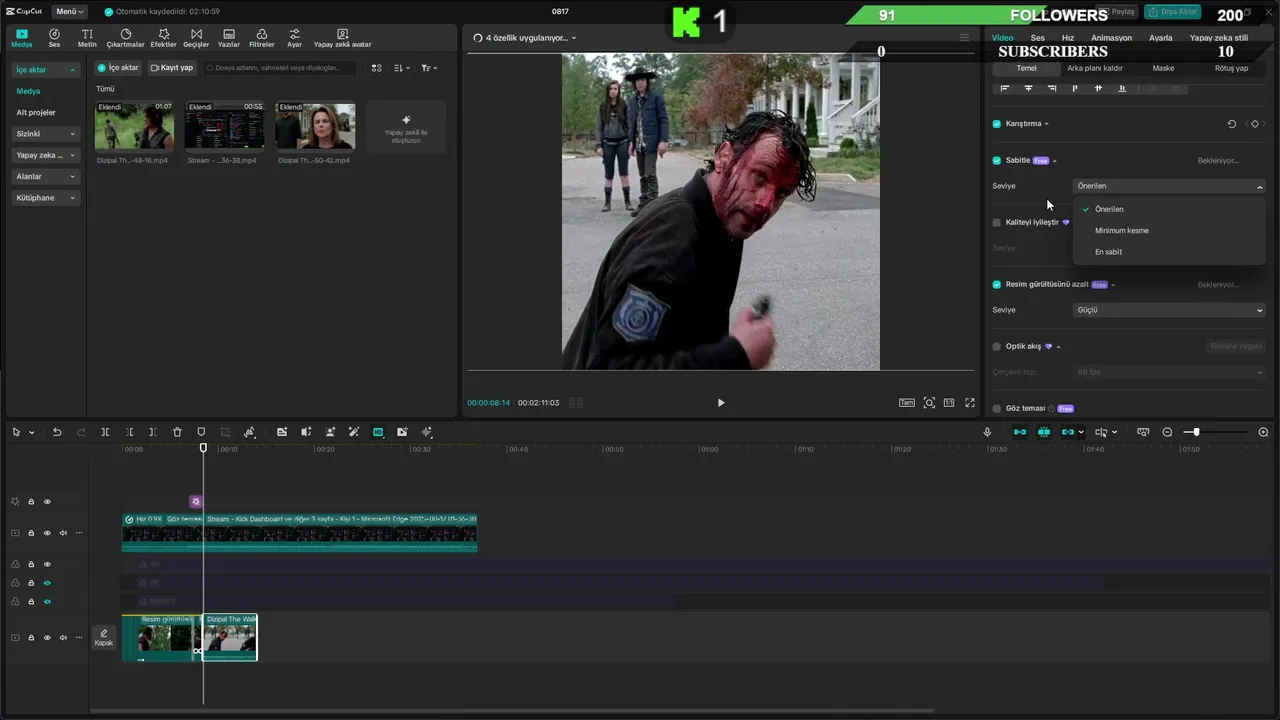The height and width of the screenshot is (720, 1280).
Task: Click the Kapak cover edit button
Action: point(104,637)
